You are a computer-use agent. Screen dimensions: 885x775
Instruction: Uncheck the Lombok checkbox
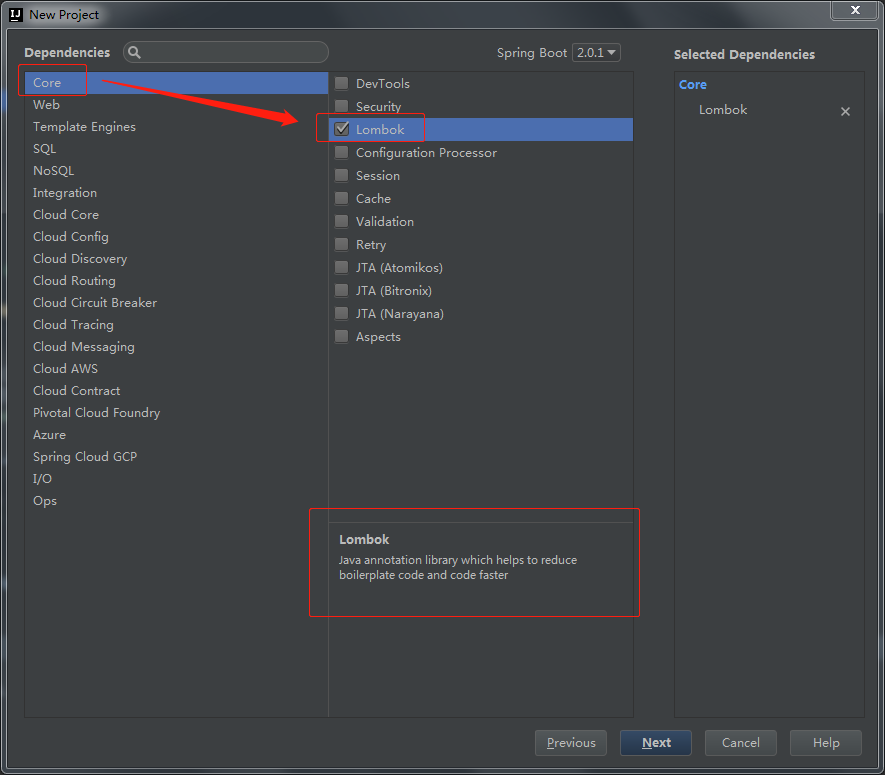click(x=341, y=129)
